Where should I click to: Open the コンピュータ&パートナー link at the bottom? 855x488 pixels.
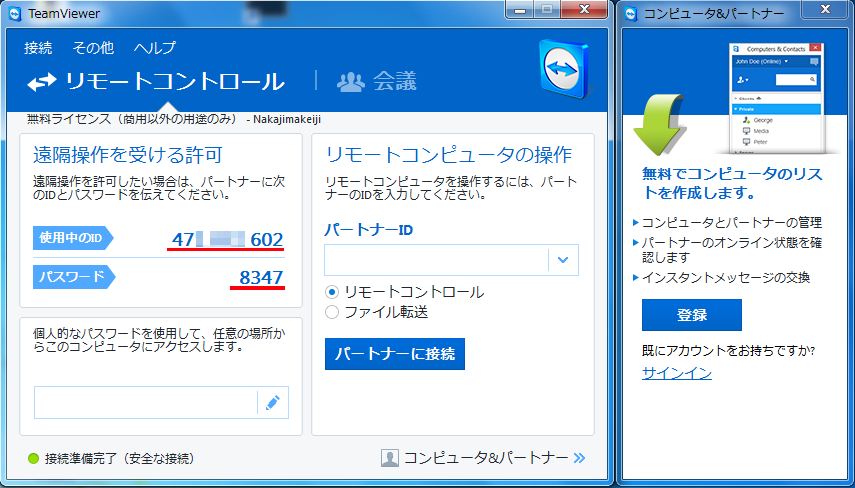[x=486, y=458]
